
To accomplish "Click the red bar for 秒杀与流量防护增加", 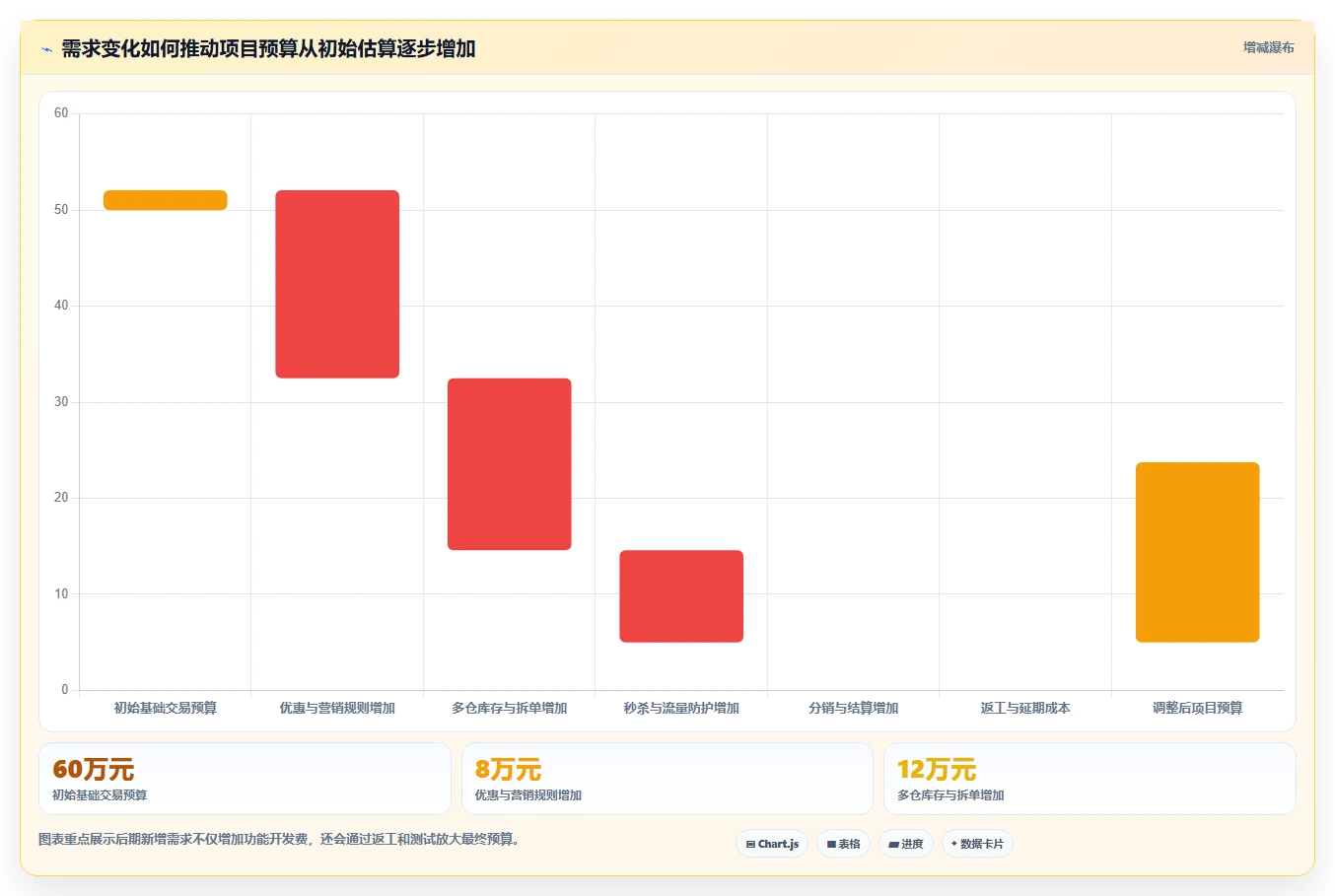I will click(681, 596).
